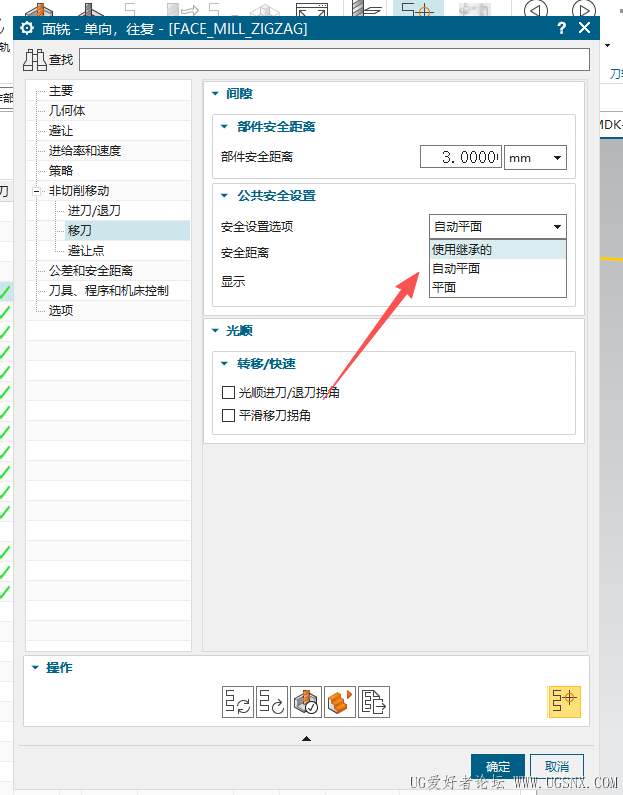
Task: Open the 避让点 sub-page
Action: 86,250
